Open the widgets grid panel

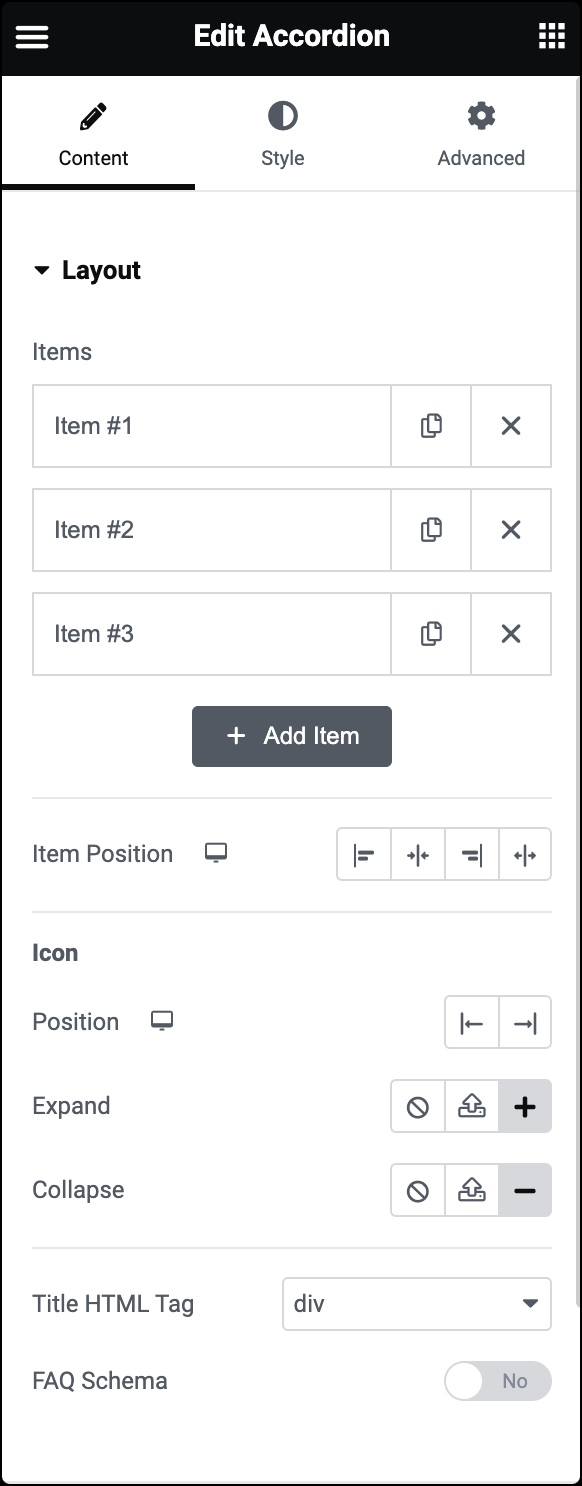coord(551,36)
